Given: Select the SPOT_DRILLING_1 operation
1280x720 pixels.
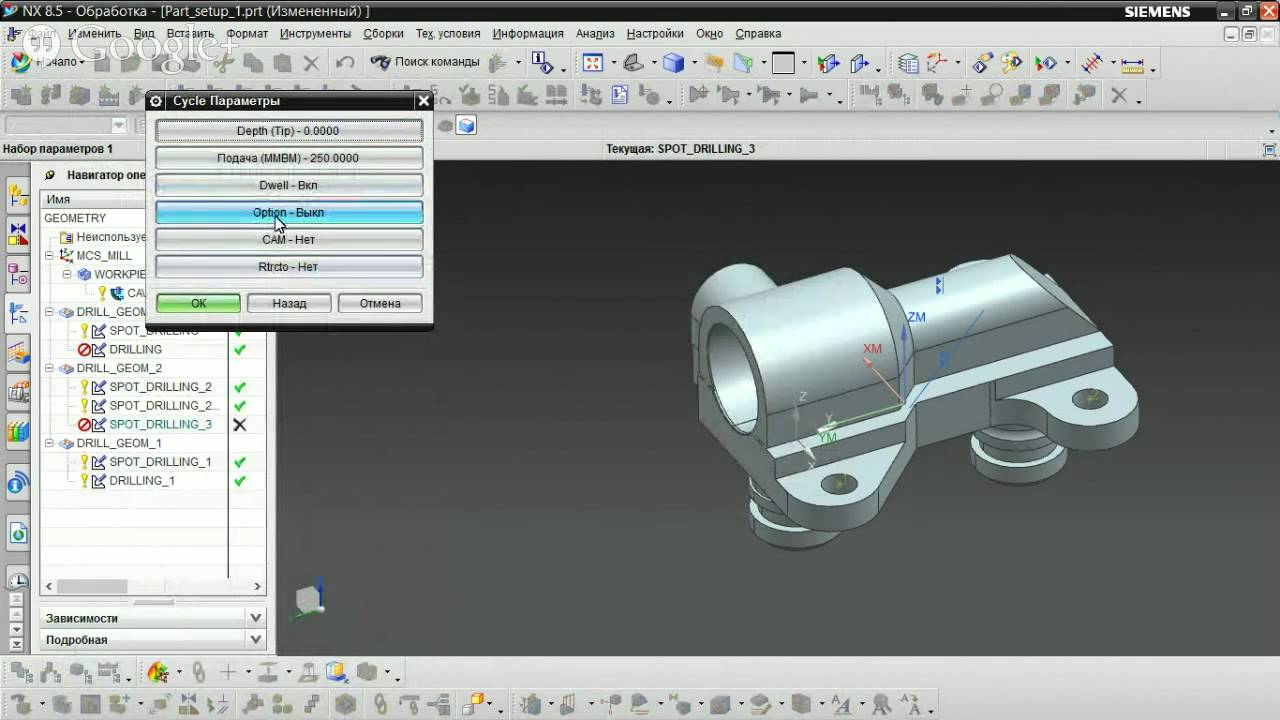Looking at the screenshot, I should [x=160, y=462].
